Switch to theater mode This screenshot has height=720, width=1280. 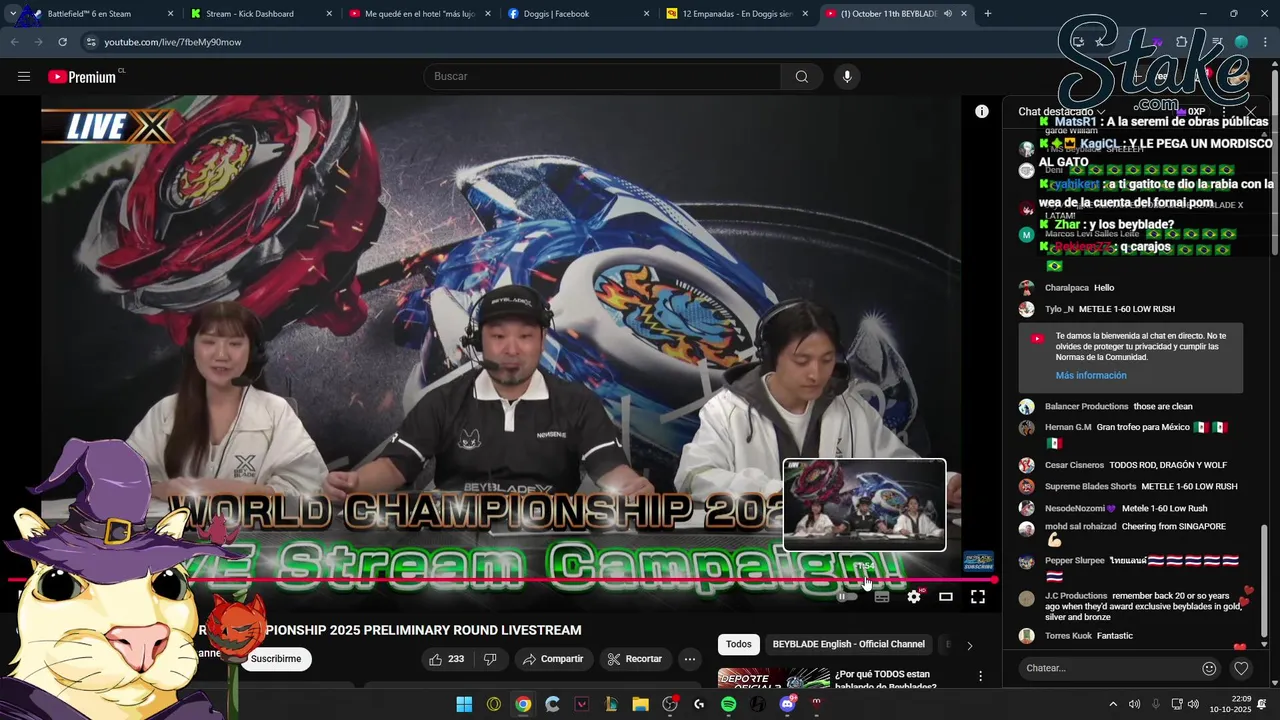point(945,597)
